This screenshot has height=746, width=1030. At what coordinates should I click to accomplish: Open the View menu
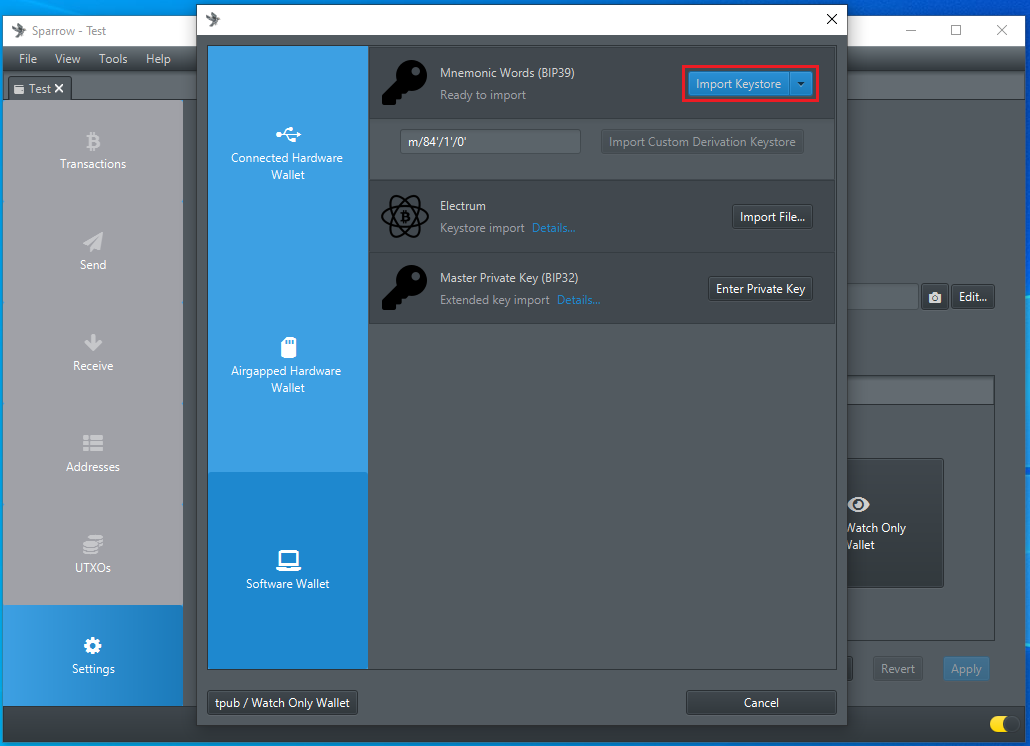click(x=68, y=58)
